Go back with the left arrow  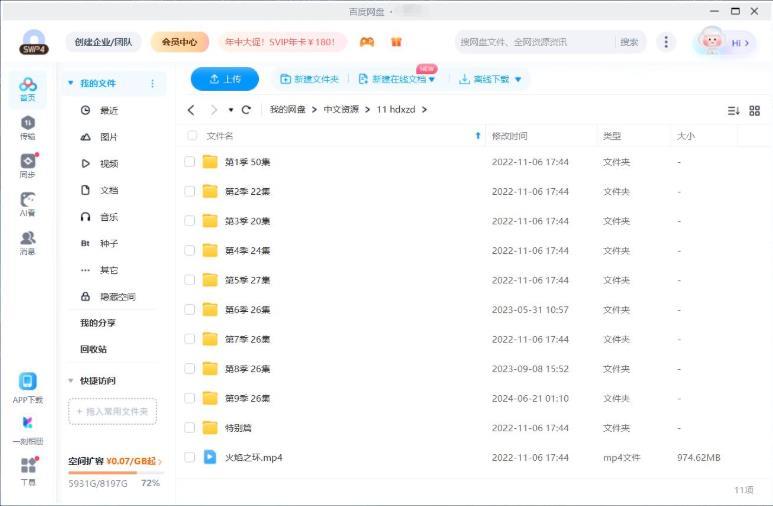[191, 110]
